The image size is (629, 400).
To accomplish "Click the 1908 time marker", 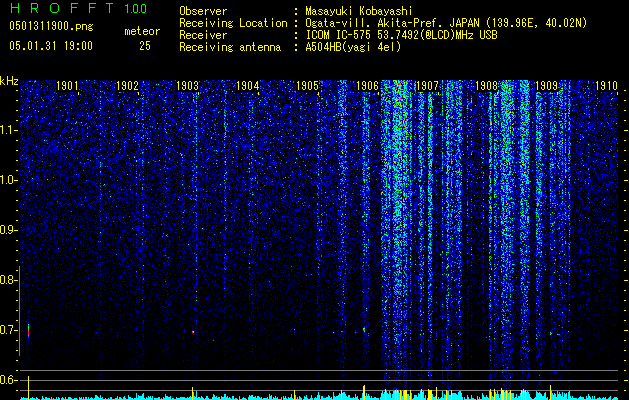I will pos(486,86).
